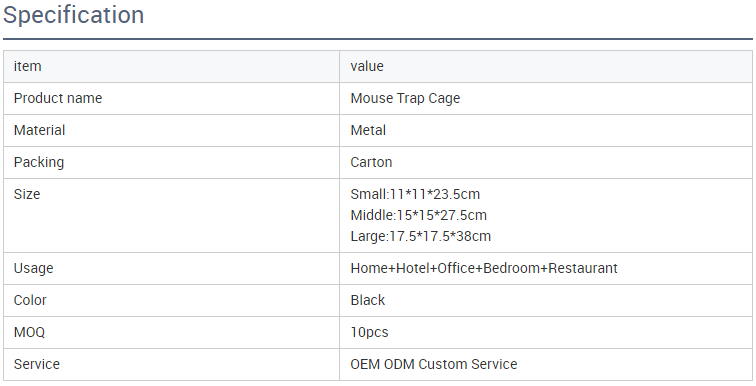Click the Product name label cell
This screenshot has width=756, height=386.
point(171,98)
